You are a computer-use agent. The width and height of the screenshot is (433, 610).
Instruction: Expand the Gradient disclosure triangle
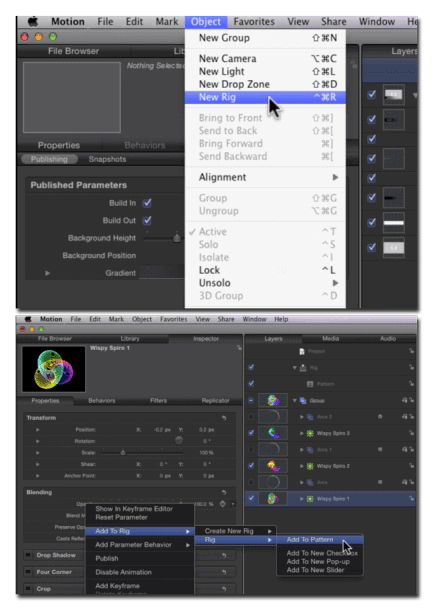47,273
